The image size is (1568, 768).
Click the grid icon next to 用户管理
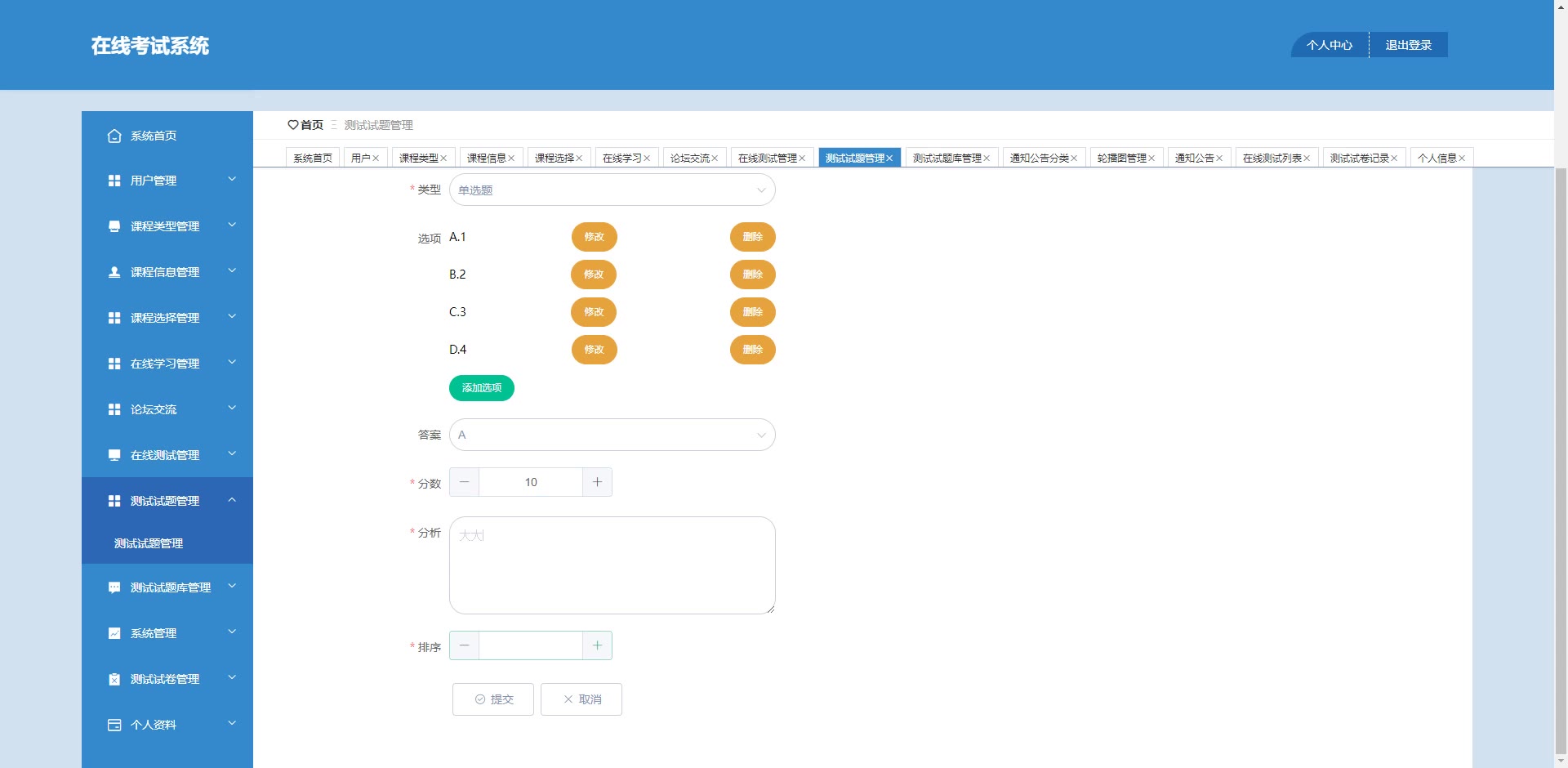click(114, 181)
